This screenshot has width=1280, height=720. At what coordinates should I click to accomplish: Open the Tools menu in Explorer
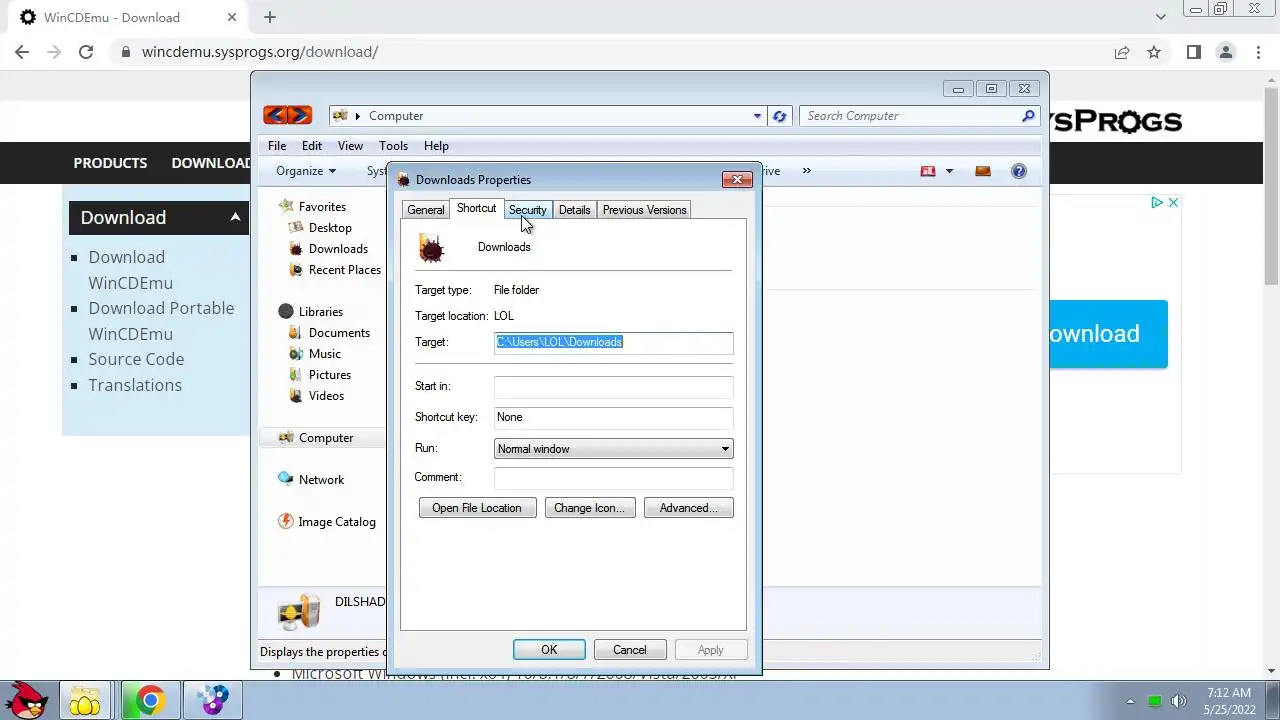click(x=393, y=146)
